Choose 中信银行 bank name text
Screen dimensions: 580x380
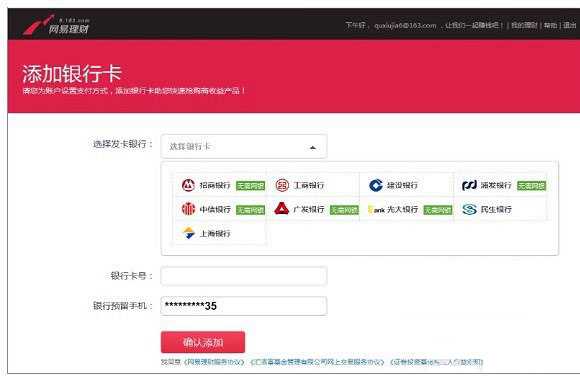pyautogui.click(x=215, y=209)
